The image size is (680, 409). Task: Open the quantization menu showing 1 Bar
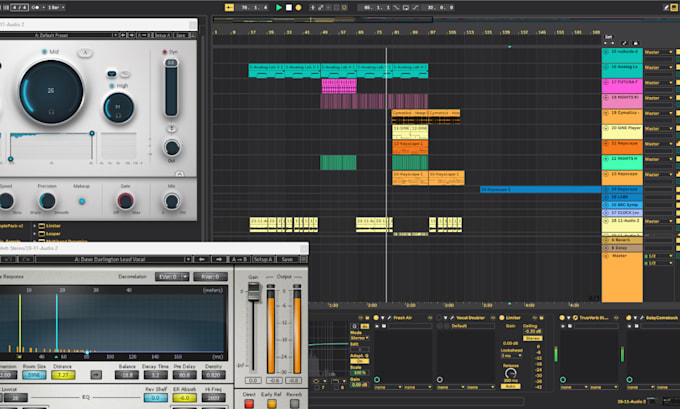56,7
